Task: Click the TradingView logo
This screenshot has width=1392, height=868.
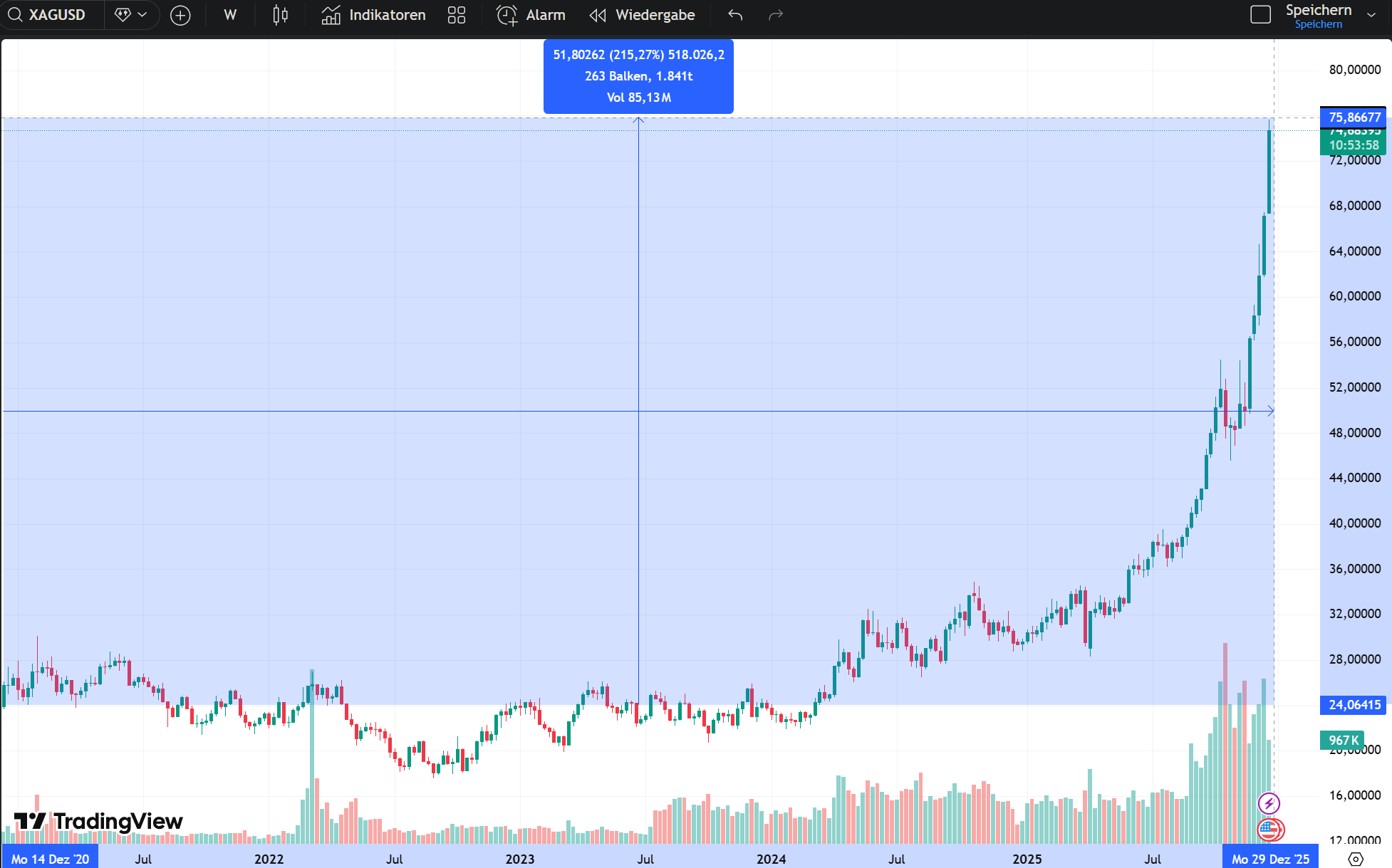Action: pos(98,821)
